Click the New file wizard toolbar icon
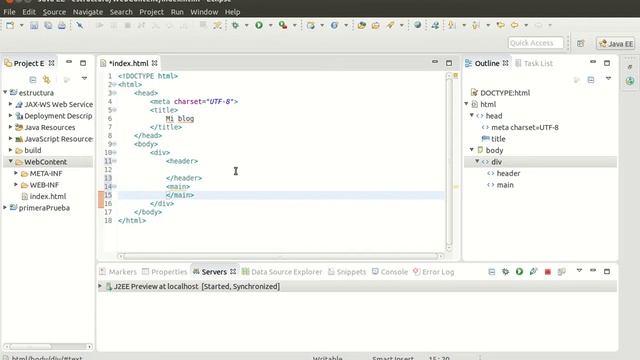The width and height of the screenshot is (640, 360). coord(10,25)
